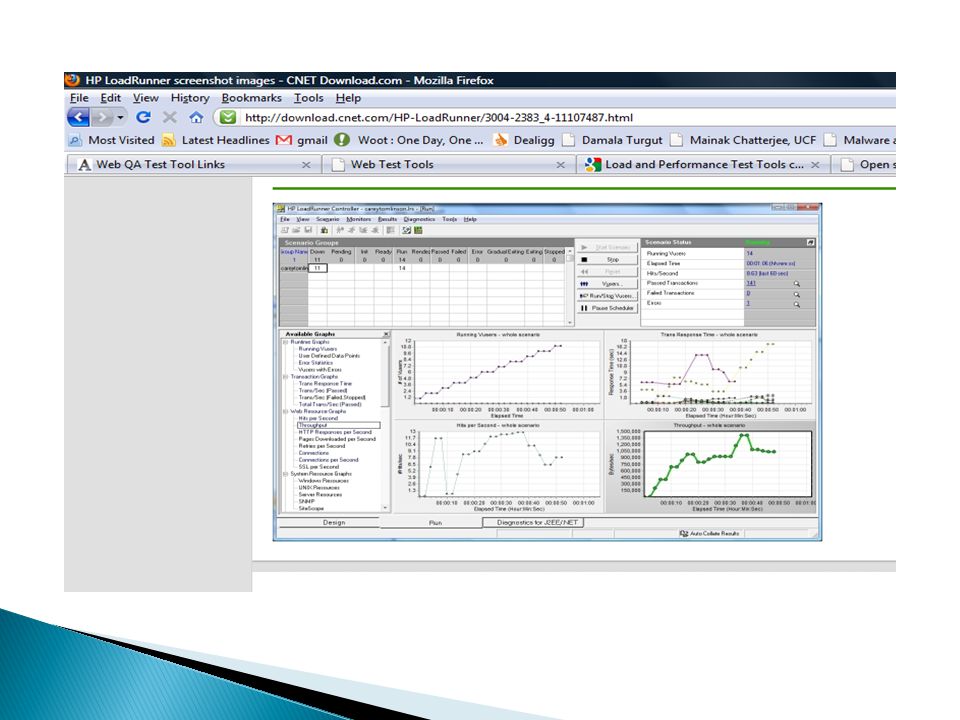Open LoadRunner Controller Scenario menu
The height and width of the screenshot is (720, 960).
[x=328, y=219]
